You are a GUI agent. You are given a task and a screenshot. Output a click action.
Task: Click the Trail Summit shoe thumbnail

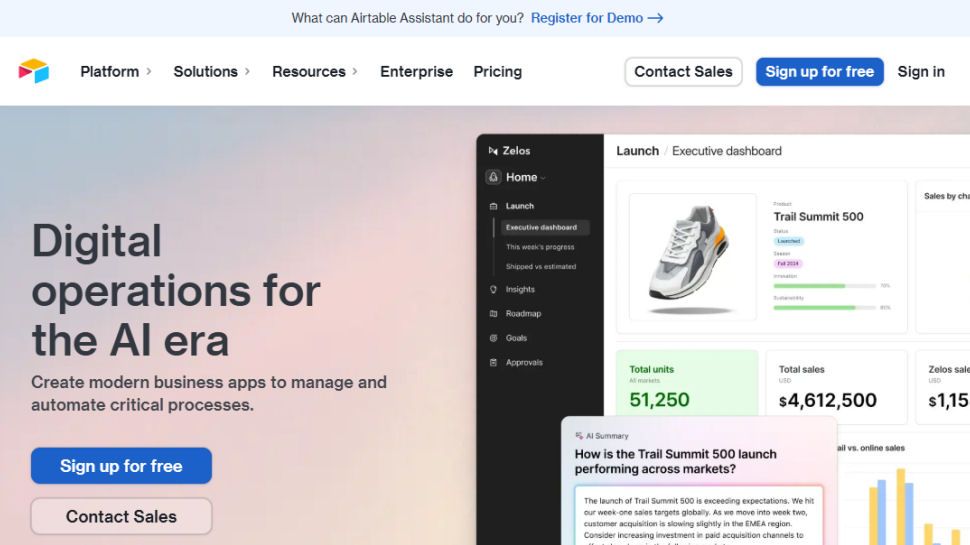pos(692,256)
